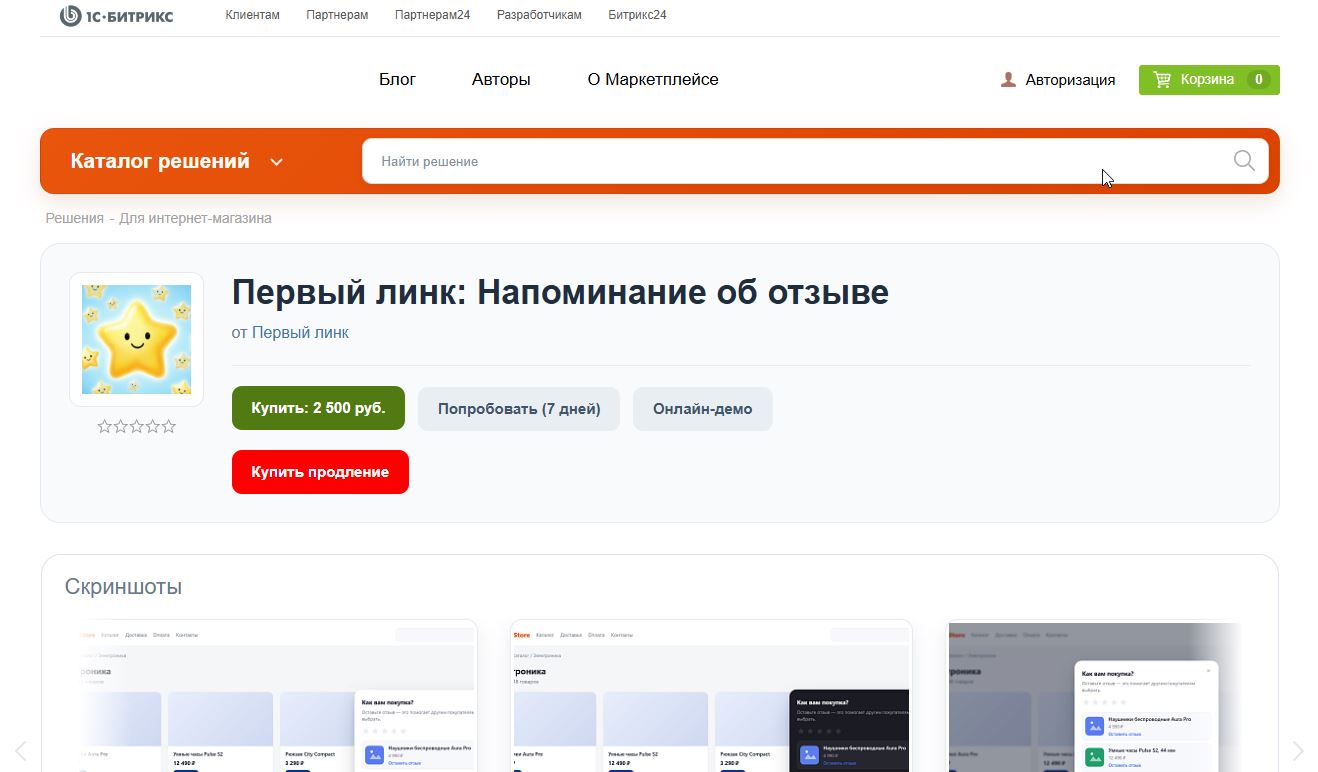Show next screenshot with right arrow
Viewport: 1318px width, 772px height.
(x=1298, y=751)
